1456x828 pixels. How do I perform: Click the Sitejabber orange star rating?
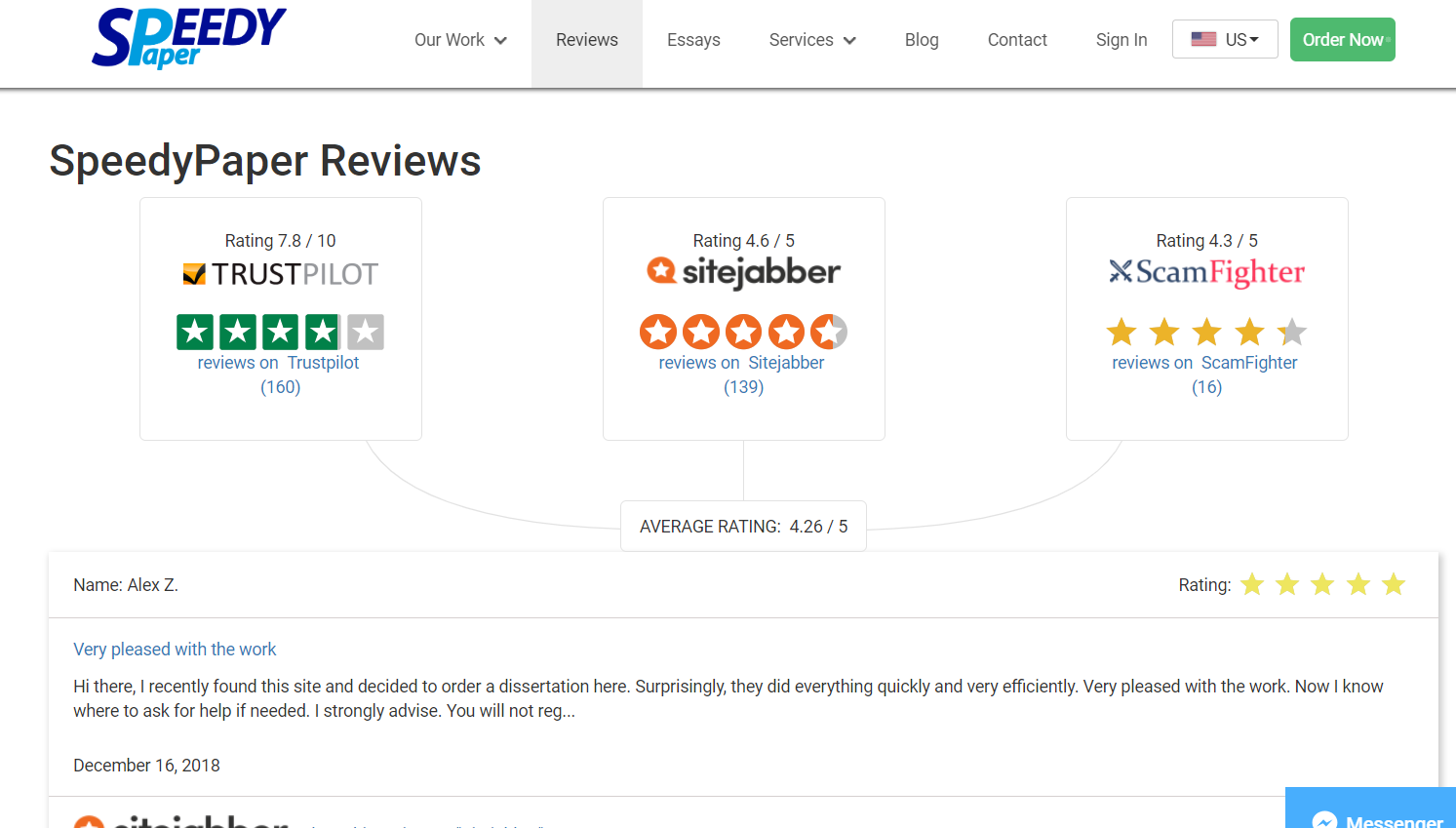[x=743, y=332]
